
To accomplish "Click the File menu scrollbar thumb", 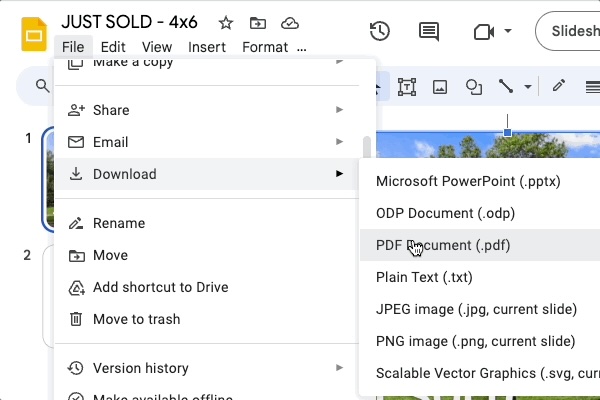I will pos(367,147).
